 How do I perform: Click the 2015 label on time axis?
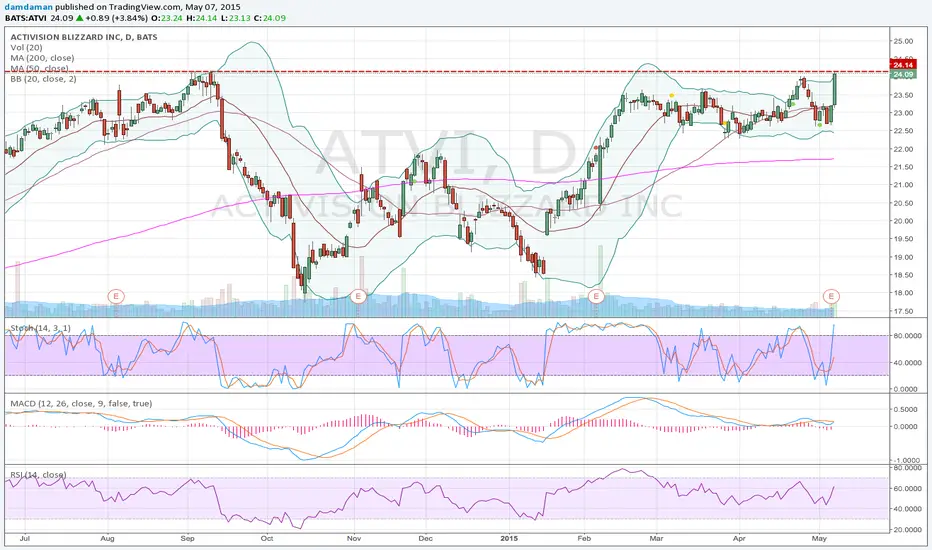point(509,539)
